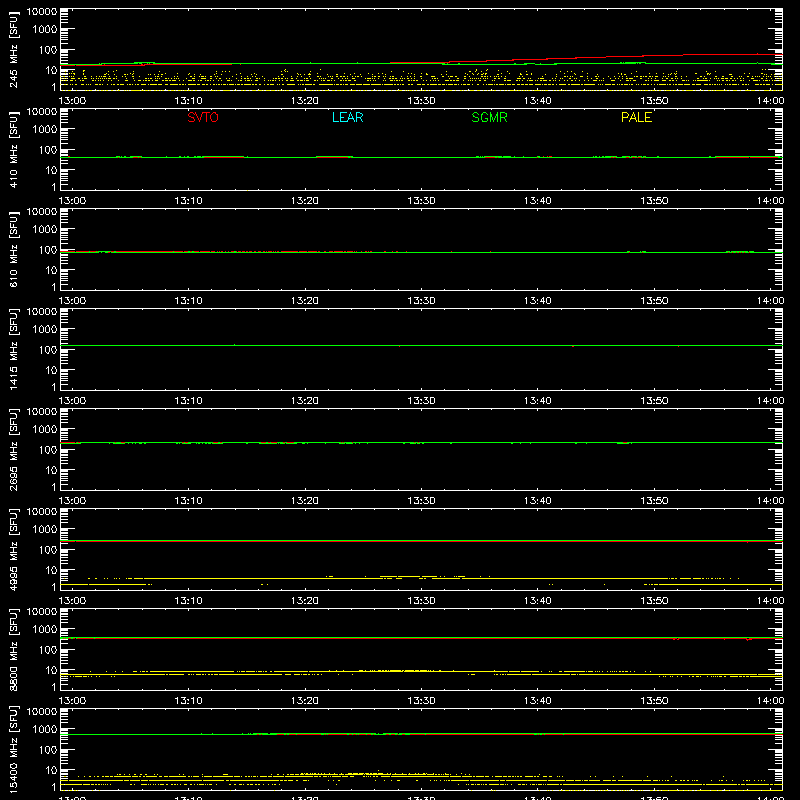
Task: Click the 1000 tick label of the 4995 MHz panel
Action: coord(45,530)
